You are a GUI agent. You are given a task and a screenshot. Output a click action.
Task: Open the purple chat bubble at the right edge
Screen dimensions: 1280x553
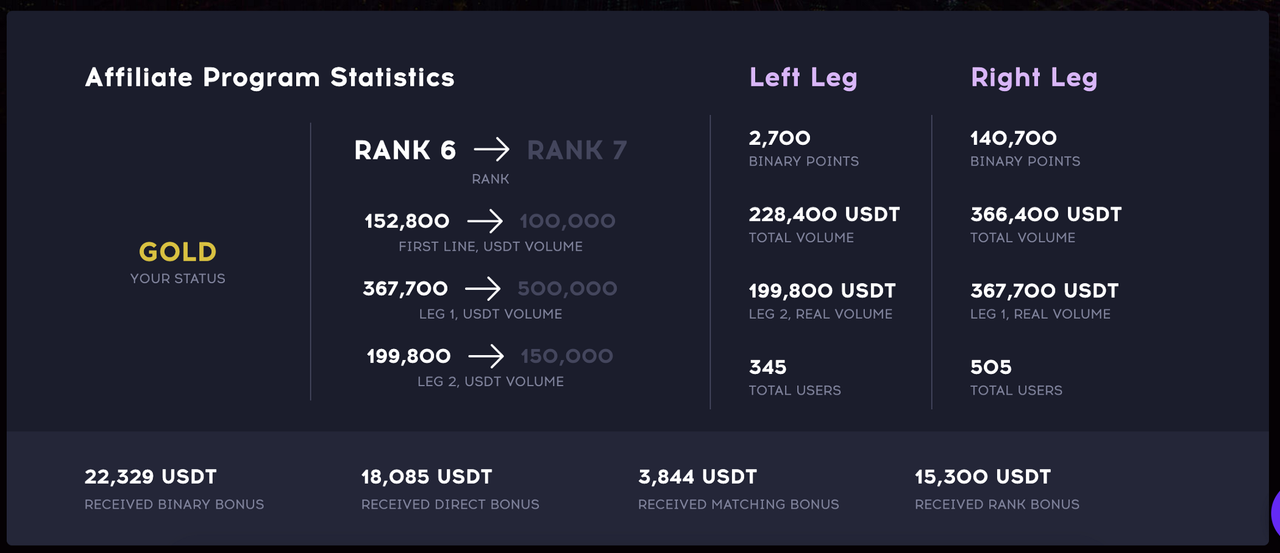point(1274,513)
